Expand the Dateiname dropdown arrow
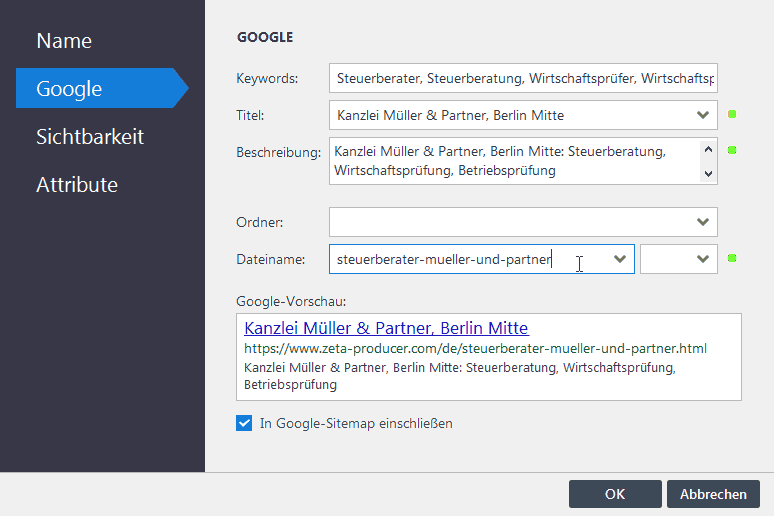774x516 pixels. [620, 259]
